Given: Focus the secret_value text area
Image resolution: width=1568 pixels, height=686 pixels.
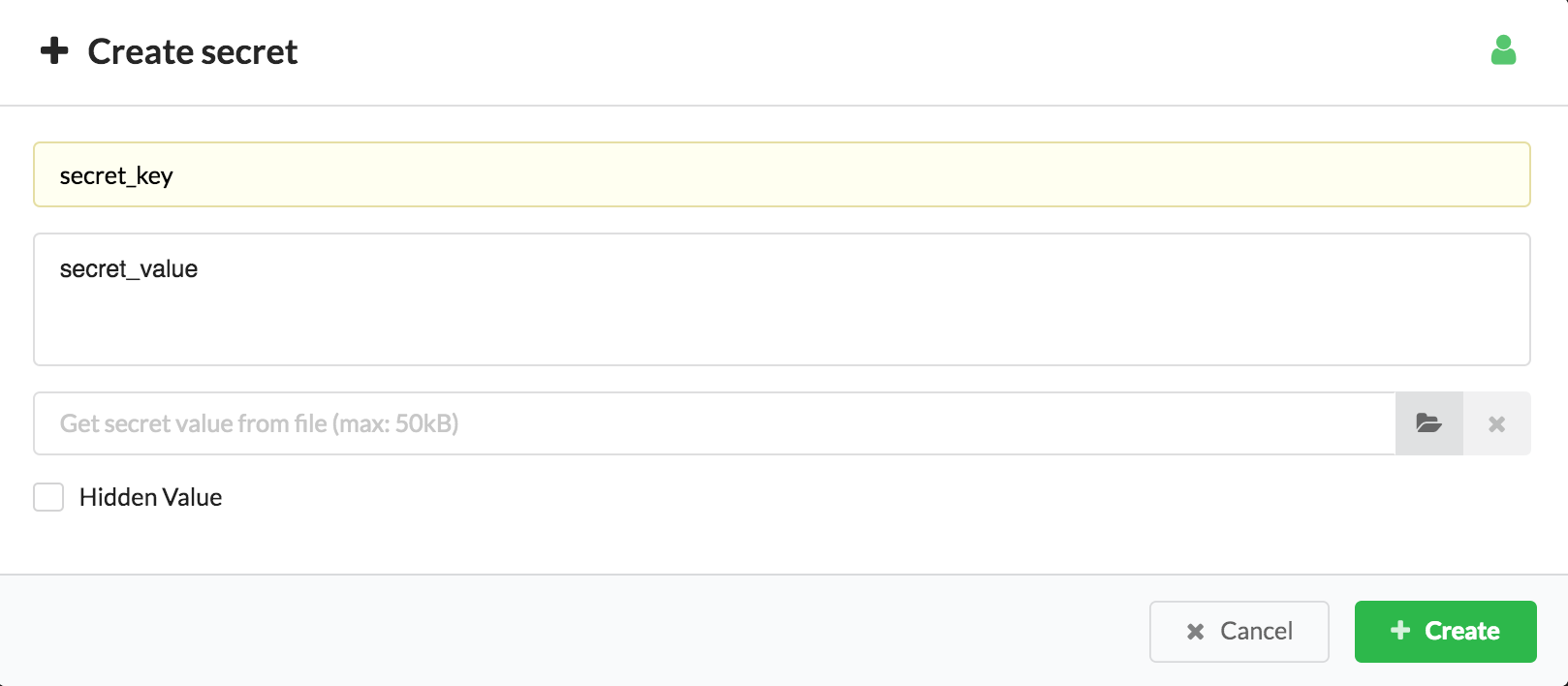Looking at the screenshot, I should pyautogui.click(x=782, y=299).
